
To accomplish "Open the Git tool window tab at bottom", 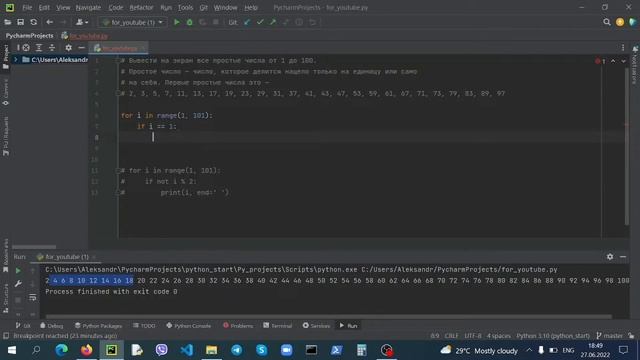I will (x=23, y=326).
